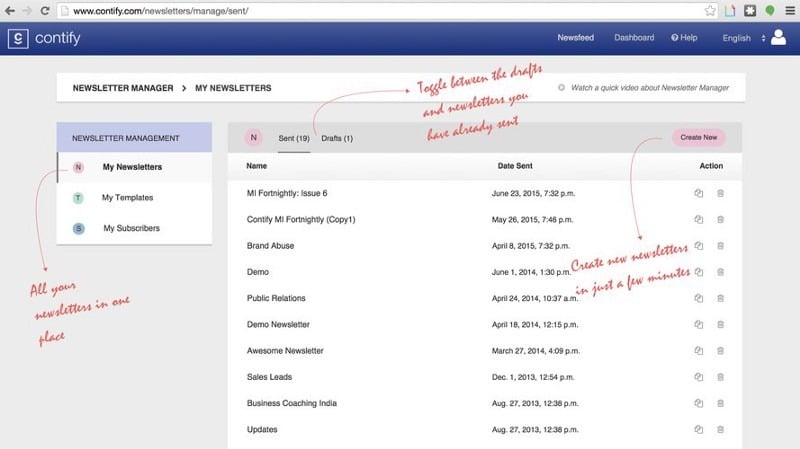This screenshot has height=449, width=800.
Task: Click the N icon beside My Newsletters
Action: click(78, 167)
